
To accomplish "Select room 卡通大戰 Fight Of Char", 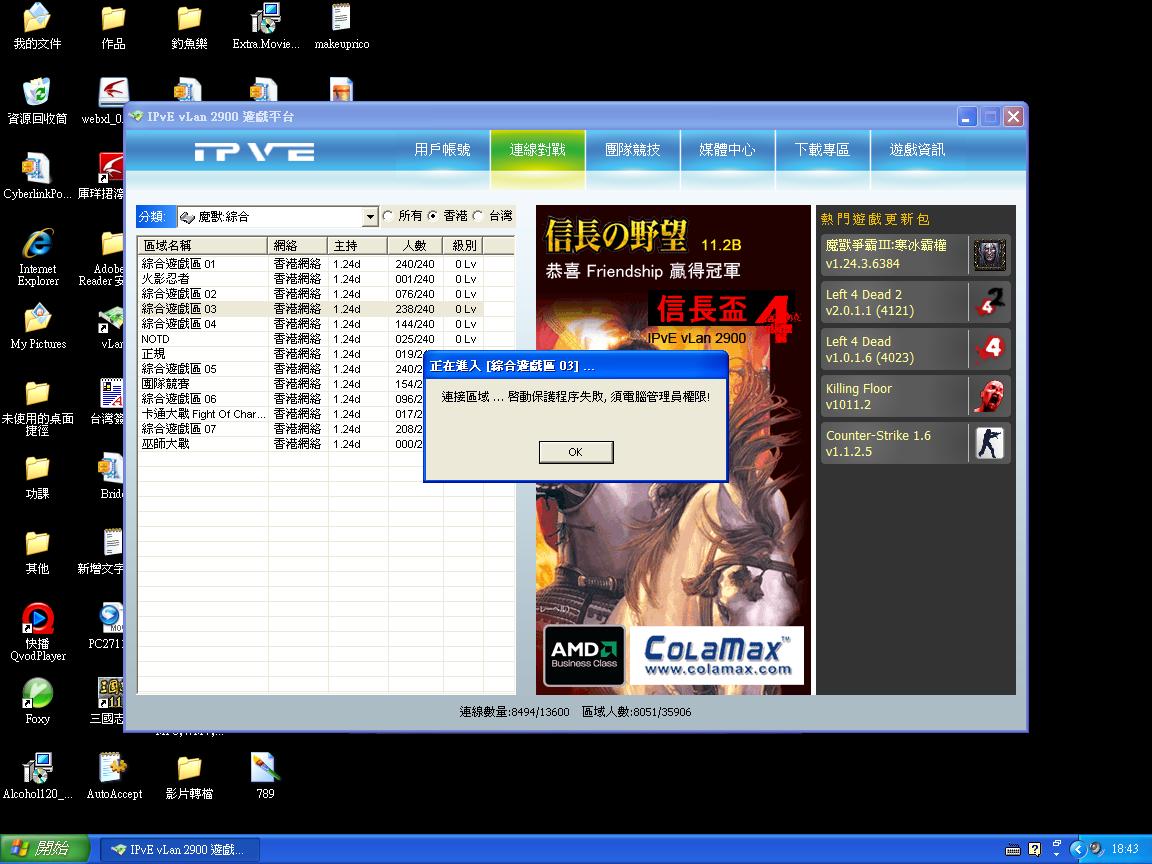I will tap(281, 414).
